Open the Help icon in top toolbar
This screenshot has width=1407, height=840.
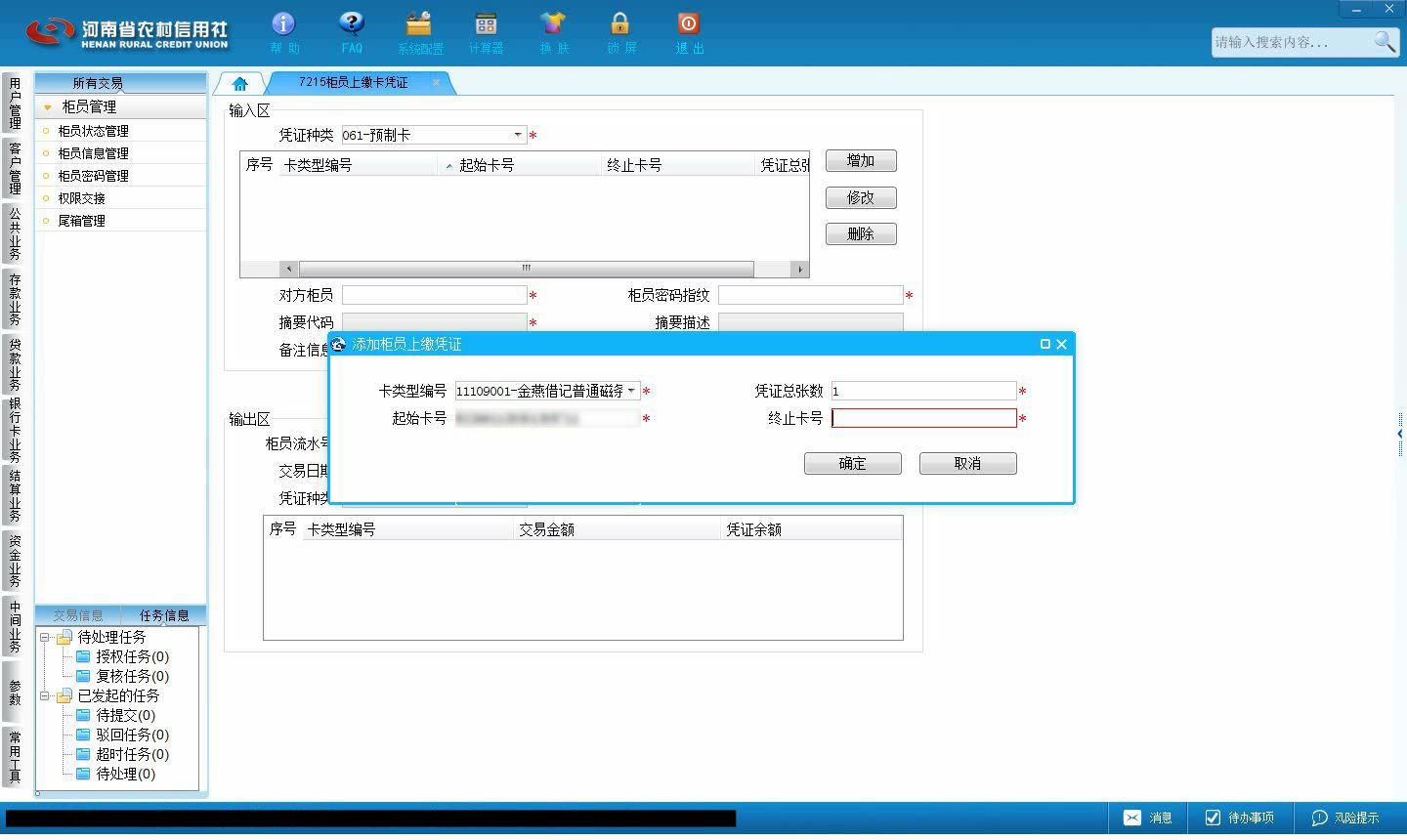pos(283,32)
